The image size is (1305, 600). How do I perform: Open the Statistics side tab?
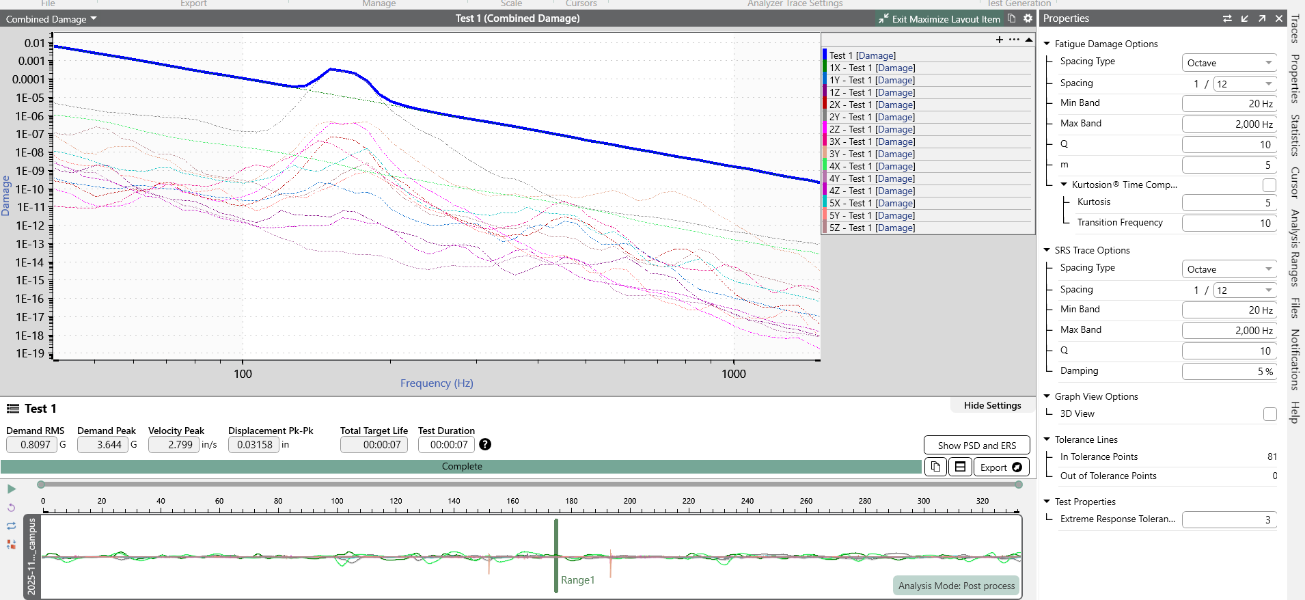(x=1294, y=135)
